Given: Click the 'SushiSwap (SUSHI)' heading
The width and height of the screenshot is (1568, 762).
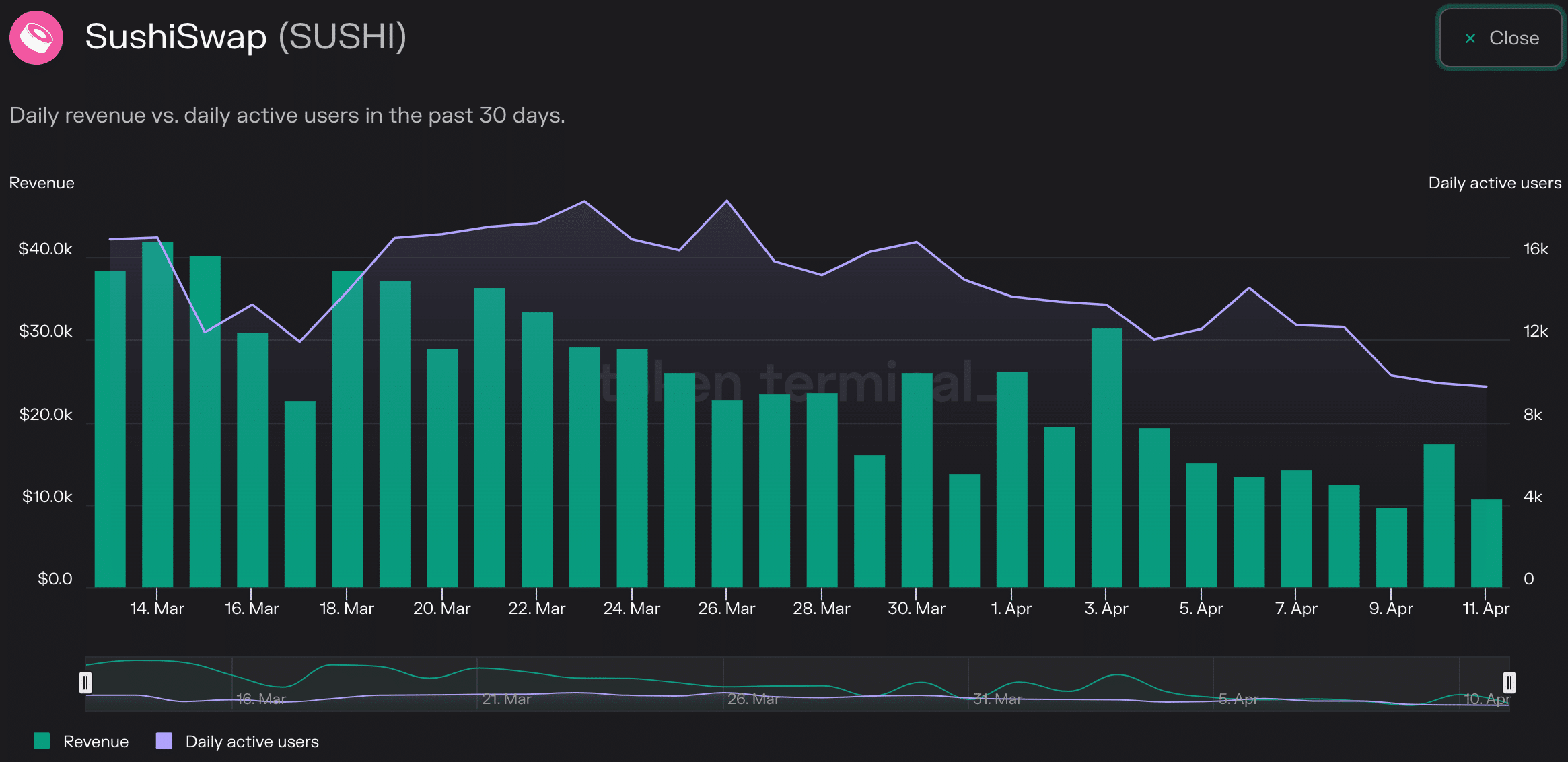Looking at the screenshot, I should (246, 36).
